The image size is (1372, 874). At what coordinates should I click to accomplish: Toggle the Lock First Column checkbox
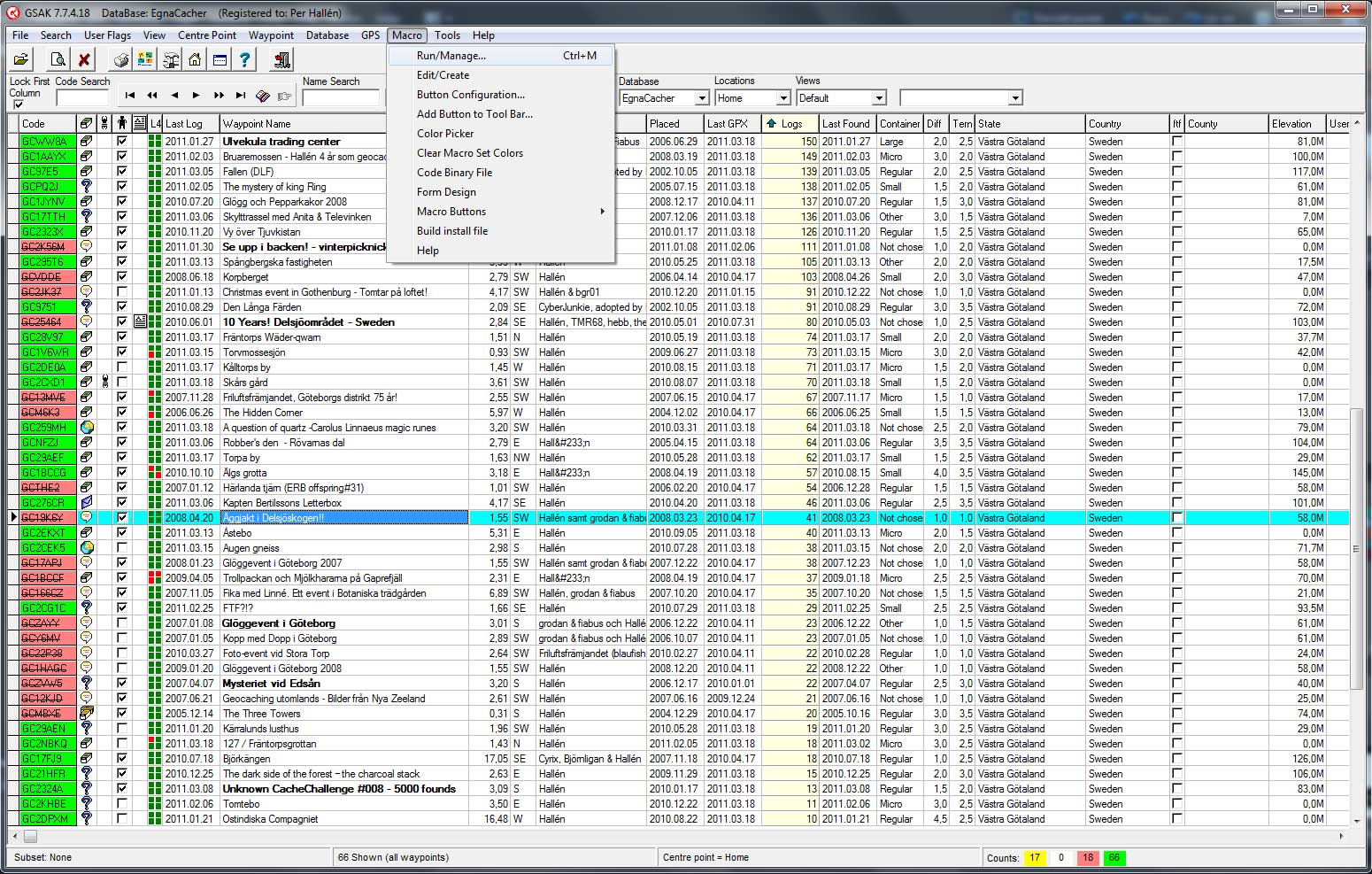[x=18, y=105]
